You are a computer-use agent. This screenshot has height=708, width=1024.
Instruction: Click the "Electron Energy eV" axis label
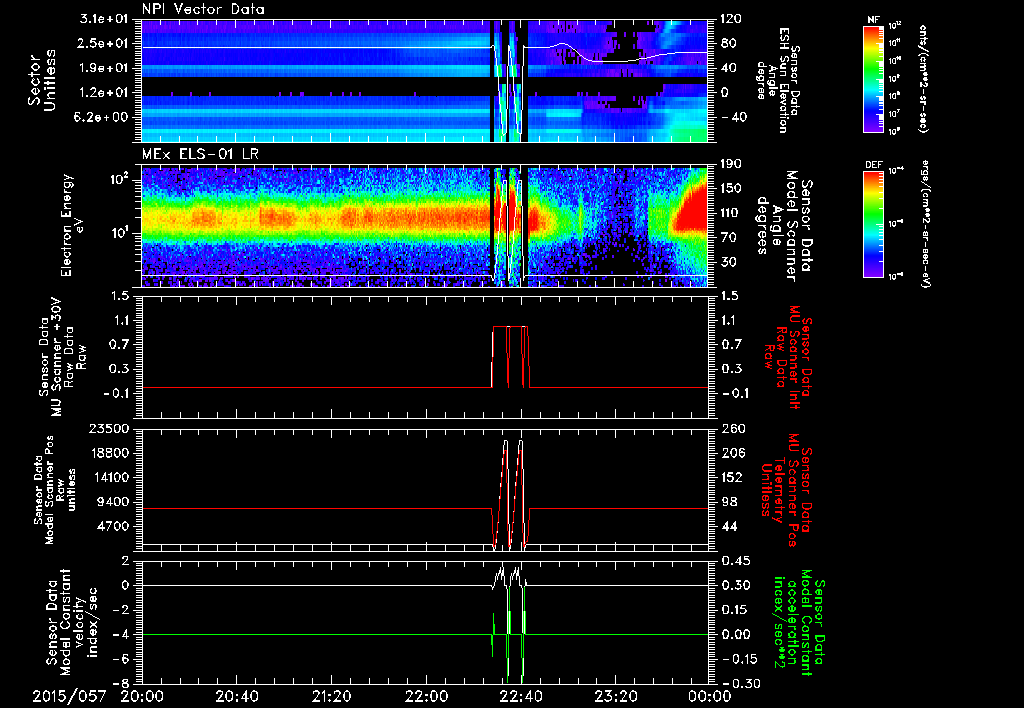tap(73, 225)
